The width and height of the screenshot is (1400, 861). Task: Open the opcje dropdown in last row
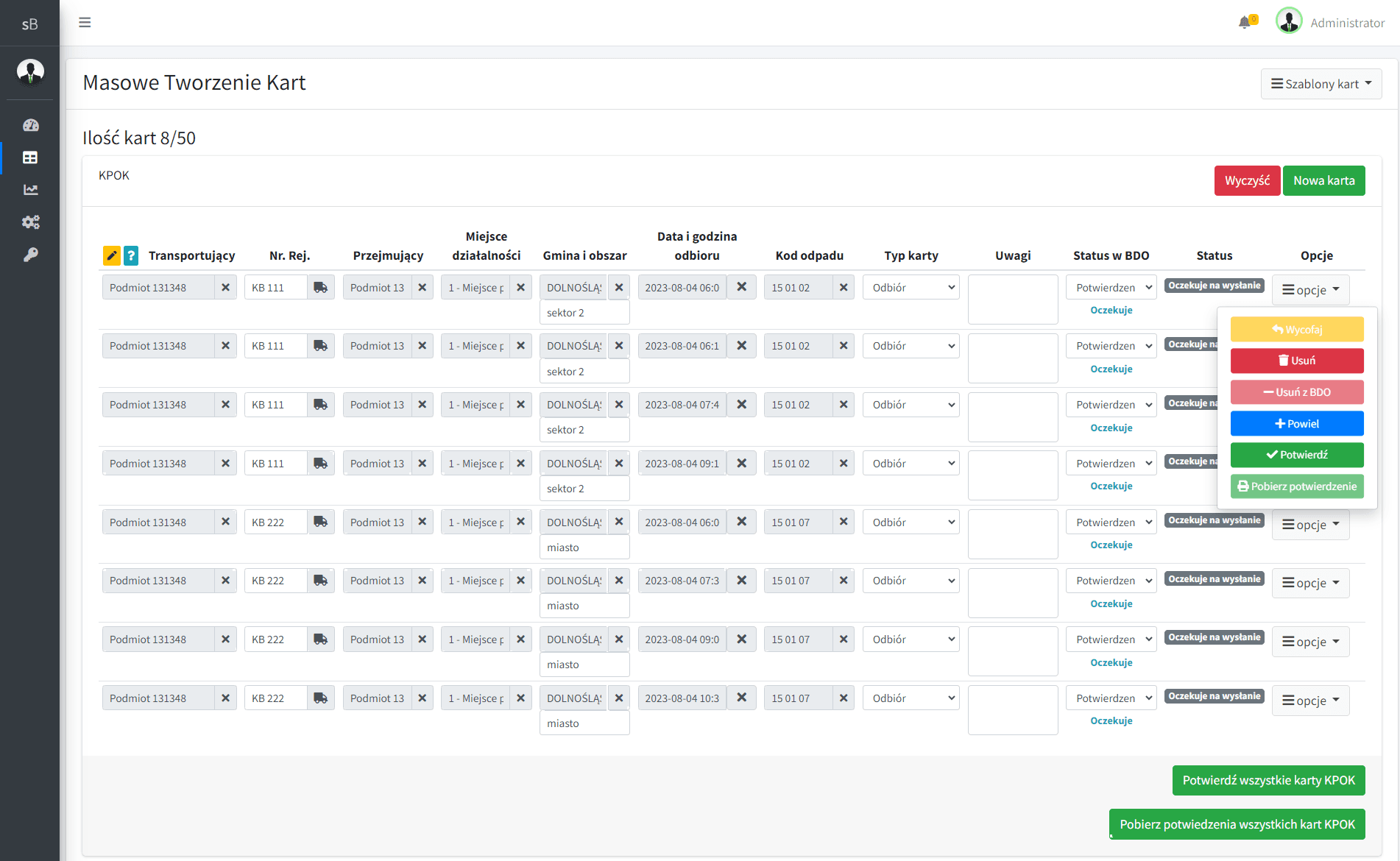point(1310,701)
